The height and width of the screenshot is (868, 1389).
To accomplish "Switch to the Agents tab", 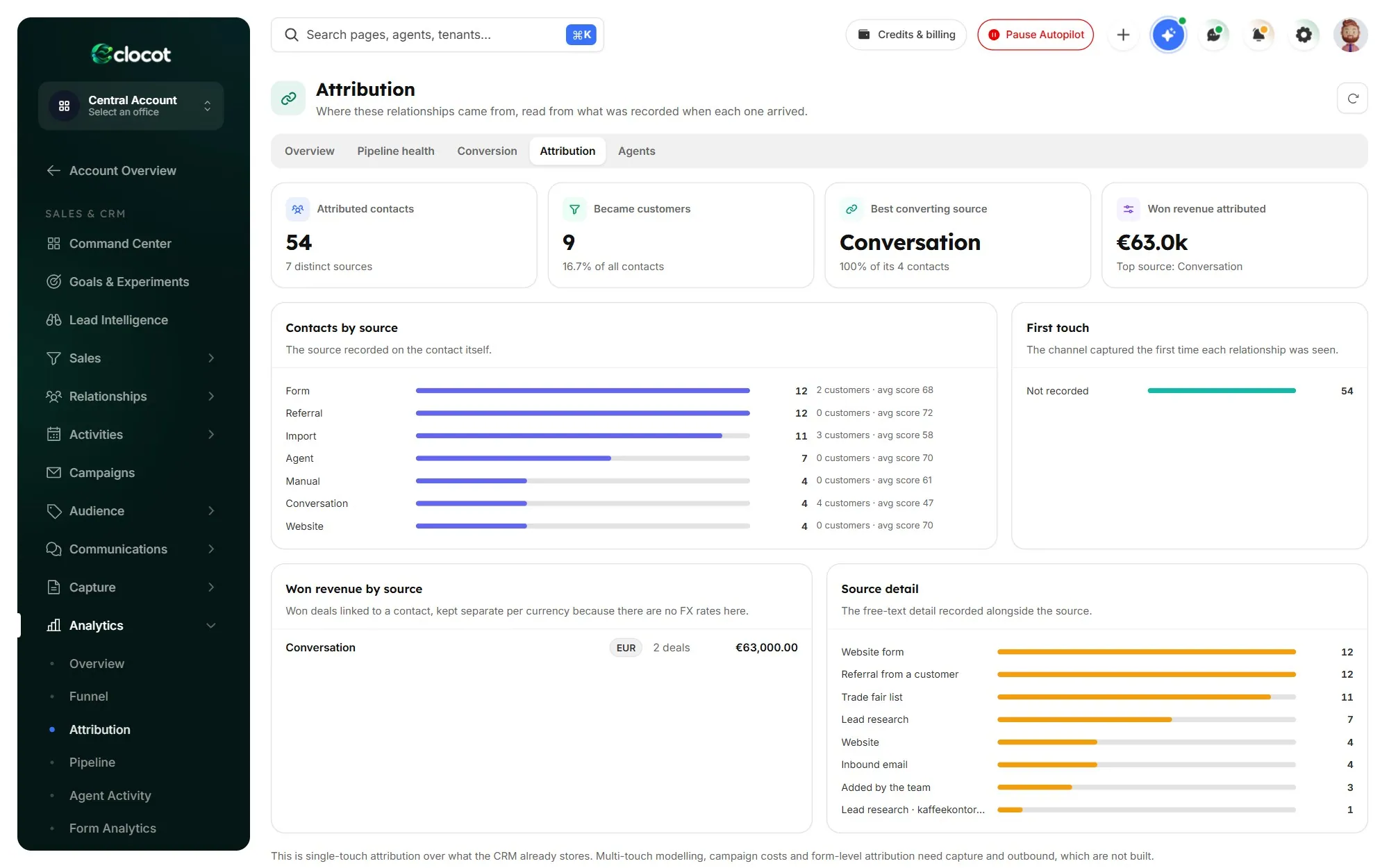I will coord(636,151).
